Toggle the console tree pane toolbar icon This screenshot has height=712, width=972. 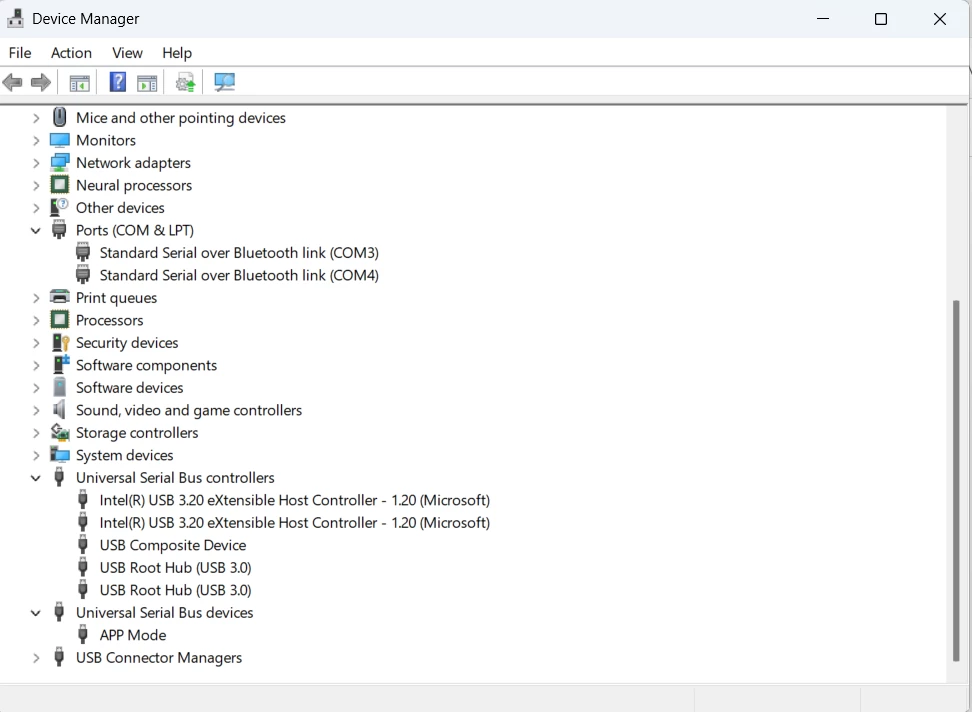coord(79,82)
